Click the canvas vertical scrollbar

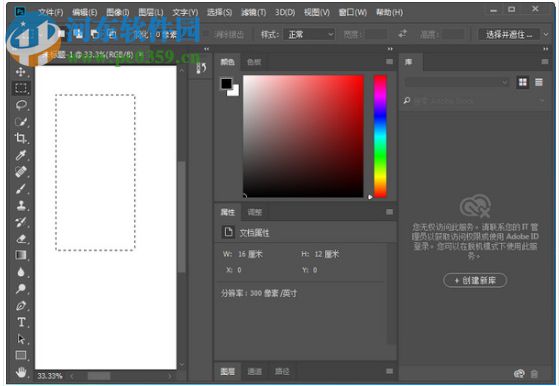[181, 217]
